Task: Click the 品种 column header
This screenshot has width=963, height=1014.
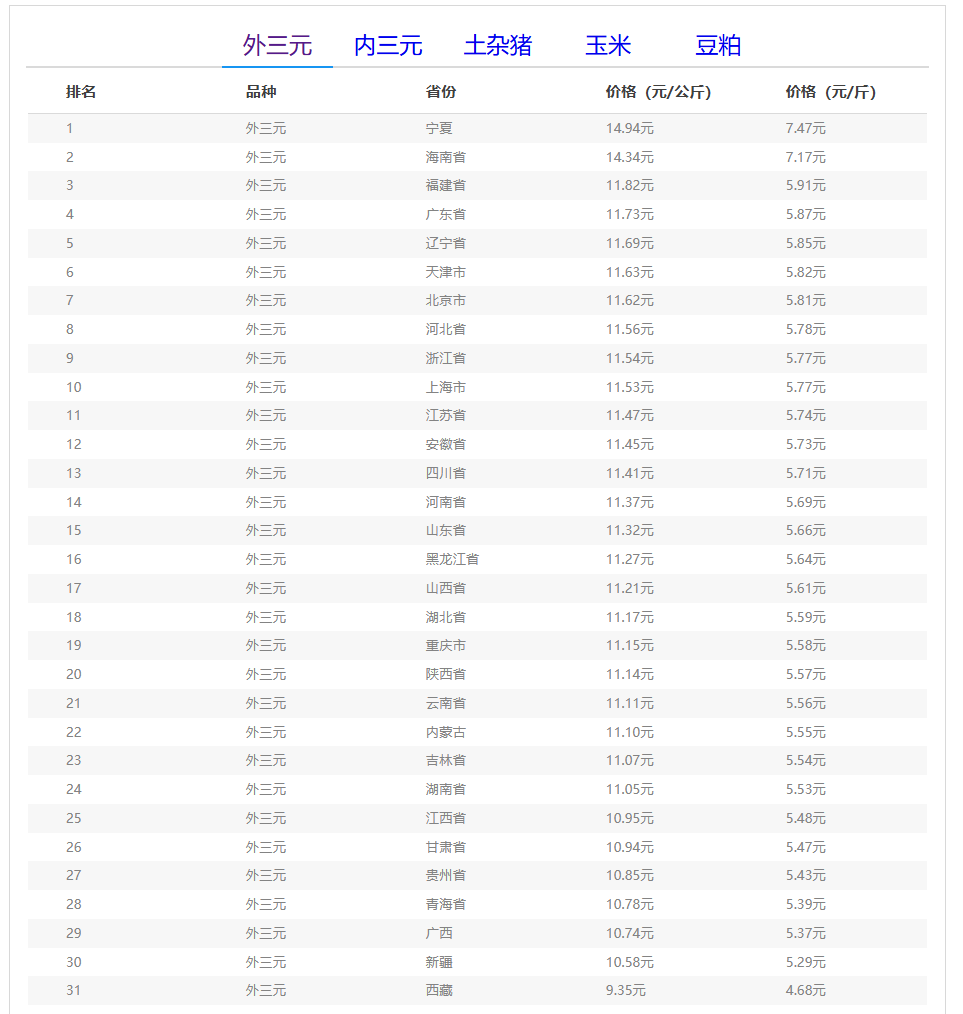Action: (x=261, y=92)
